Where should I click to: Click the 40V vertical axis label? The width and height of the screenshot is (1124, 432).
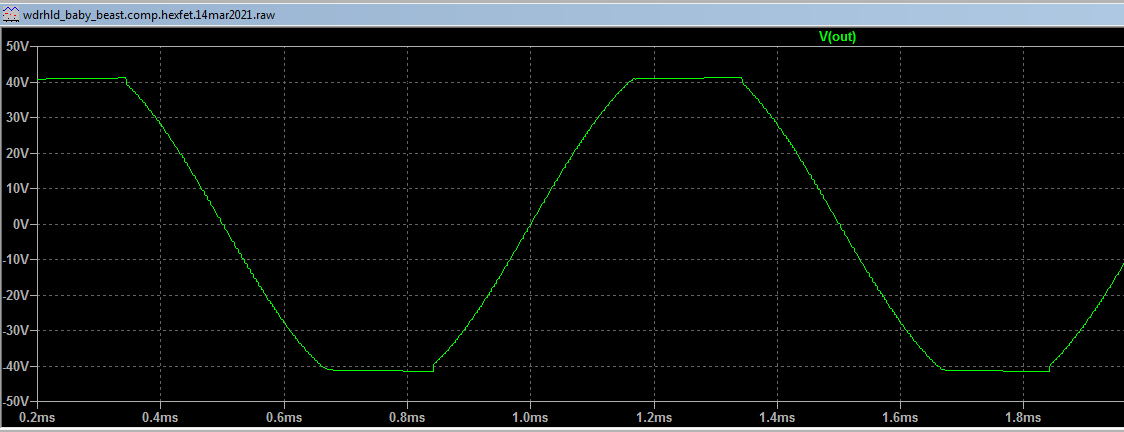[16, 82]
